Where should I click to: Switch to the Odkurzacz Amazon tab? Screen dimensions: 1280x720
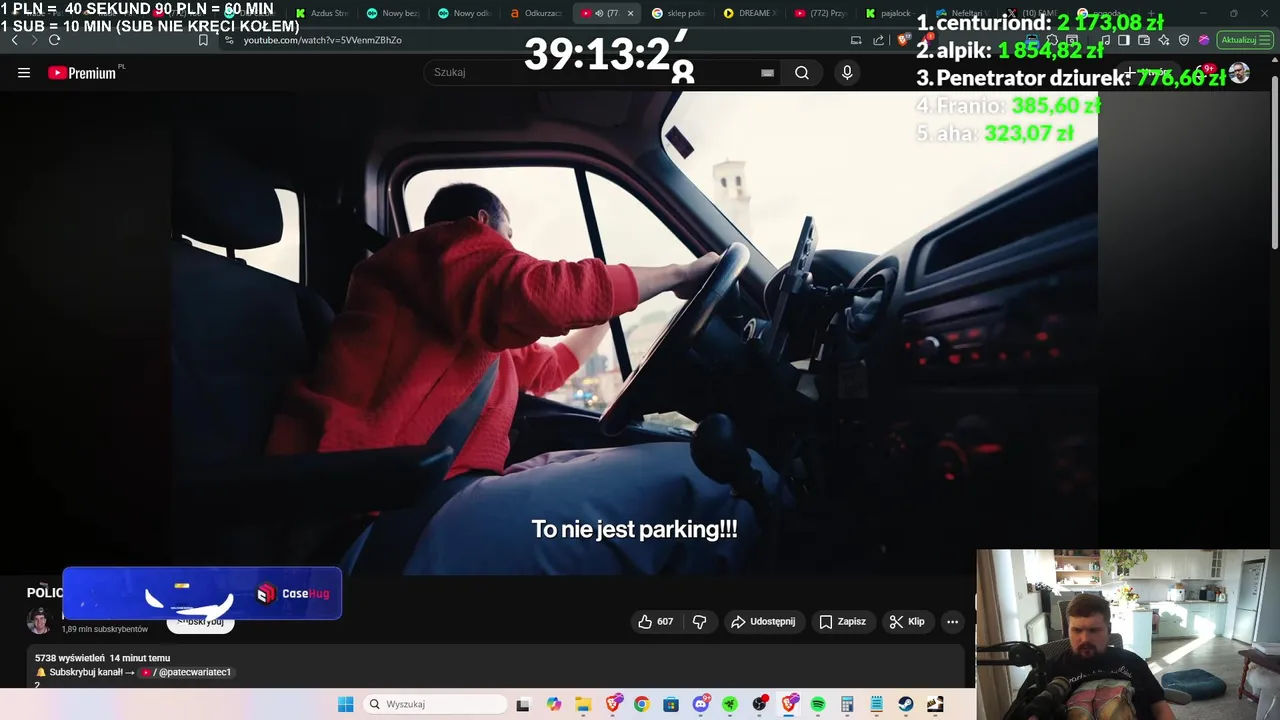pyautogui.click(x=536, y=13)
